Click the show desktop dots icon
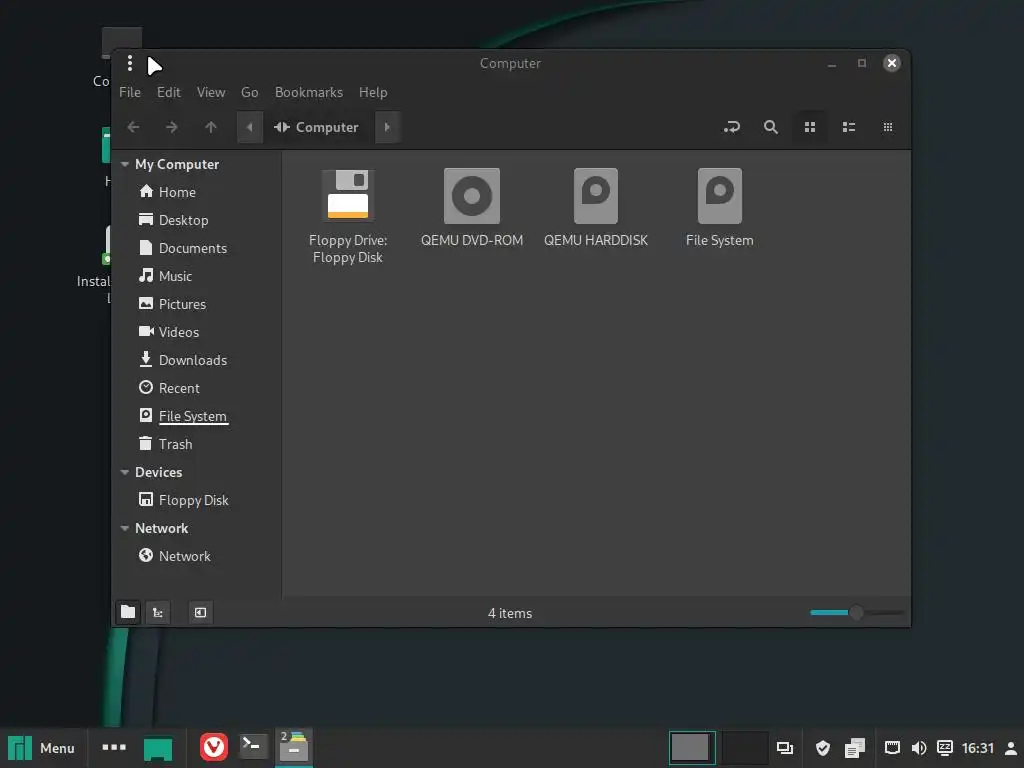Image resolution: width=1024 pixels, height=768 pixels. click(x=114, y=747)
